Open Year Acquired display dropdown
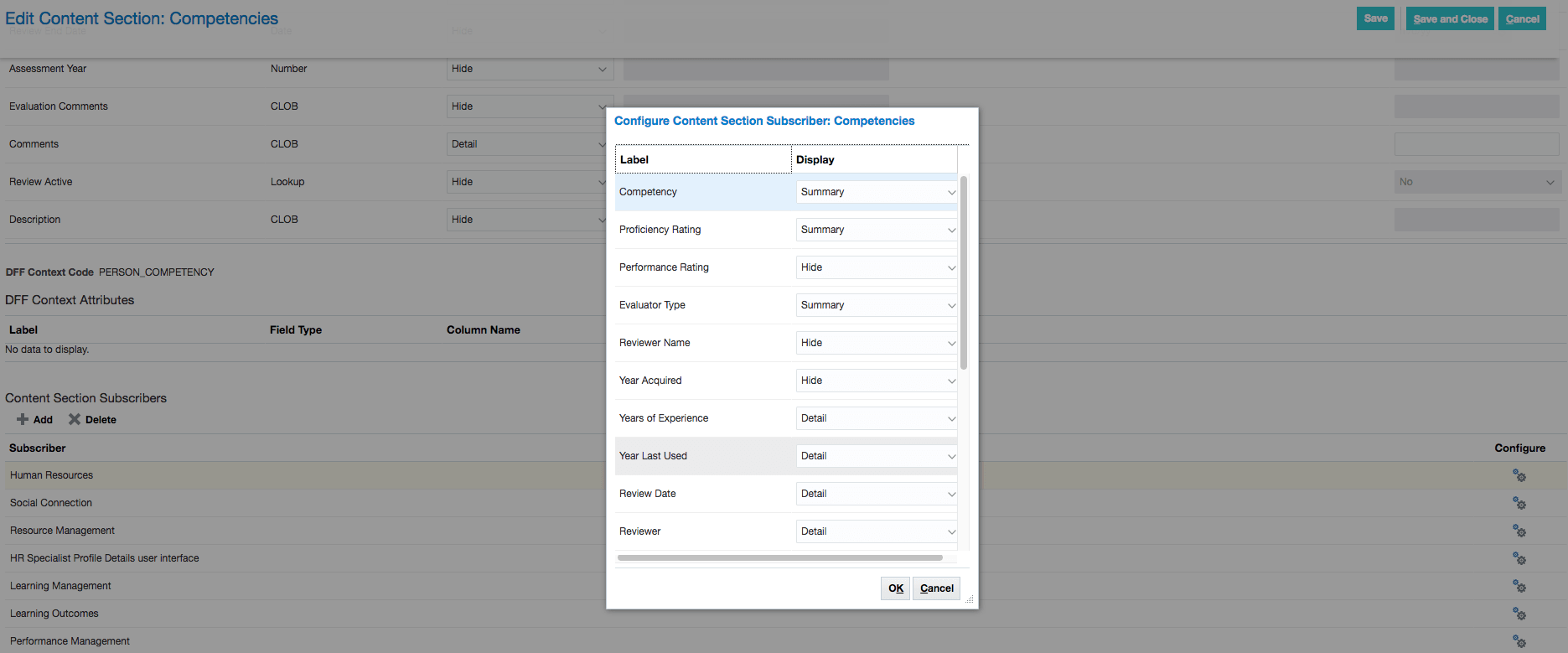Viewport: 1568px width, 653px height. [877, 381]
